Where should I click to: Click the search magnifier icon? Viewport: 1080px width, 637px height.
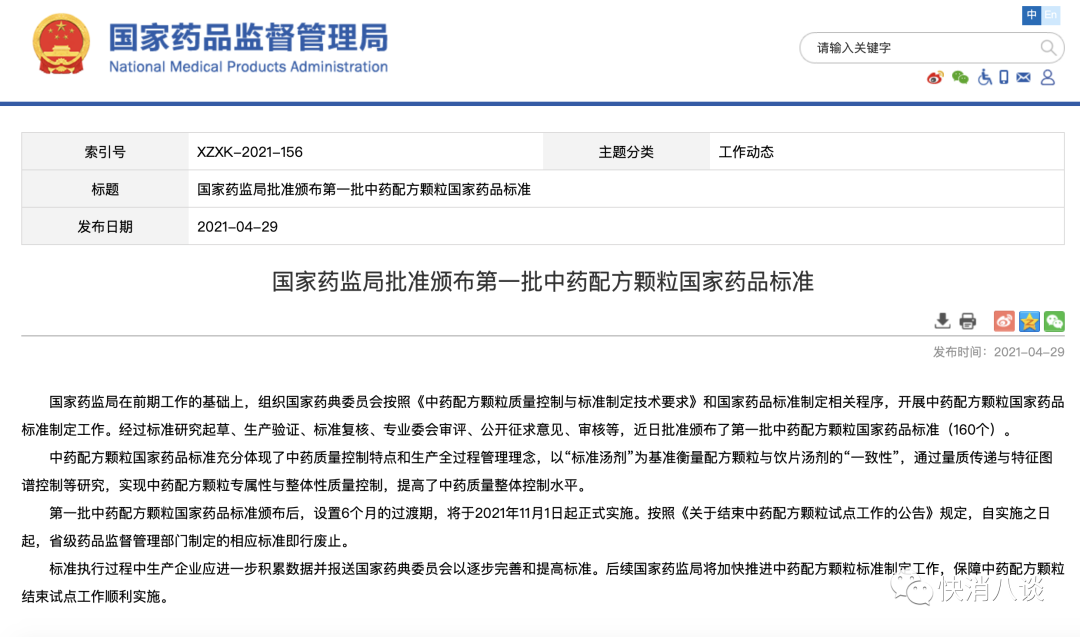1048,47
